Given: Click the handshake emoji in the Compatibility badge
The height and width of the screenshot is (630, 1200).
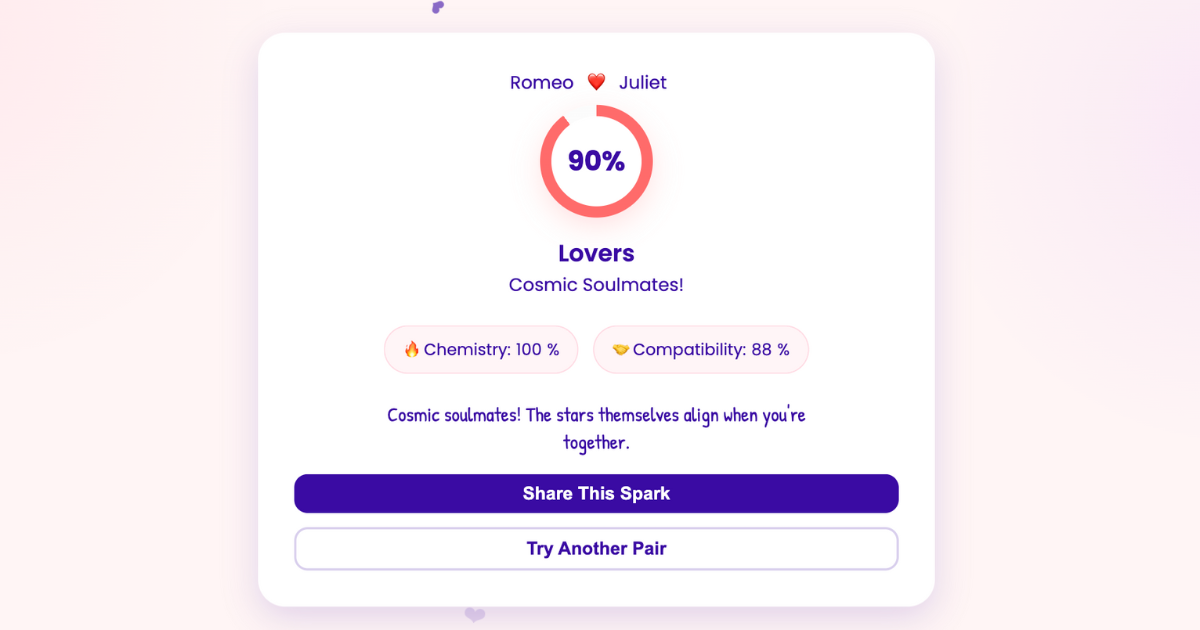Looking at the screenshot, I should 622,349.
